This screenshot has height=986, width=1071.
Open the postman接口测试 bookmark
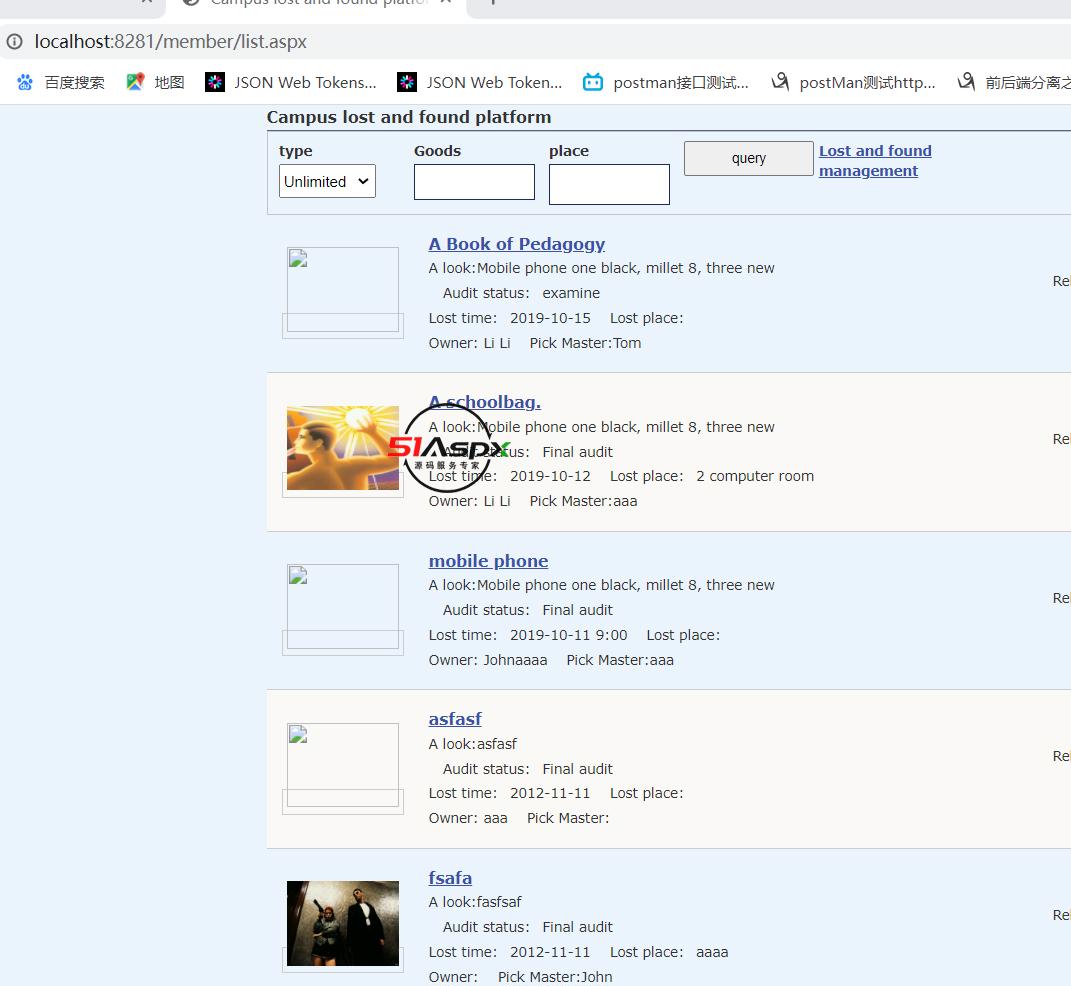tap(666, 83)
